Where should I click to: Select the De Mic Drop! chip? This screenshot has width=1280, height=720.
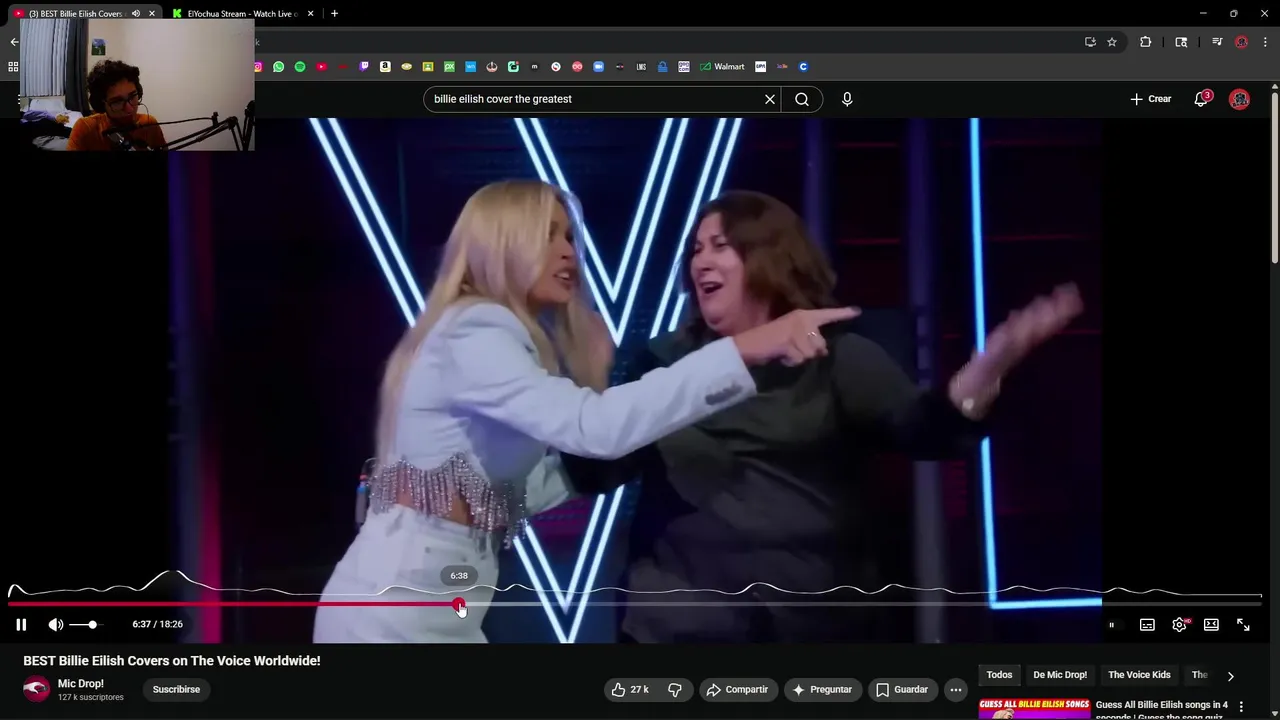pos(1060,675)
